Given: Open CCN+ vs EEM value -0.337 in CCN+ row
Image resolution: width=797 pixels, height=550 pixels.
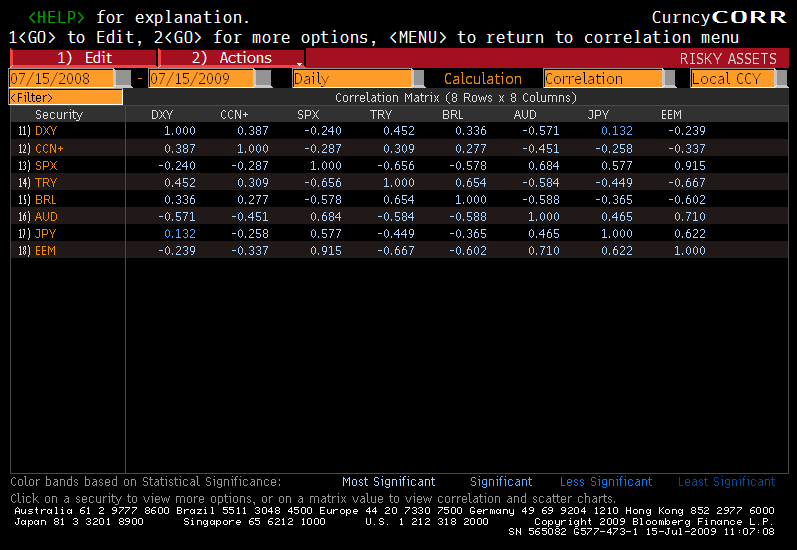Looking at the screenshot, I should click(687, 148).
